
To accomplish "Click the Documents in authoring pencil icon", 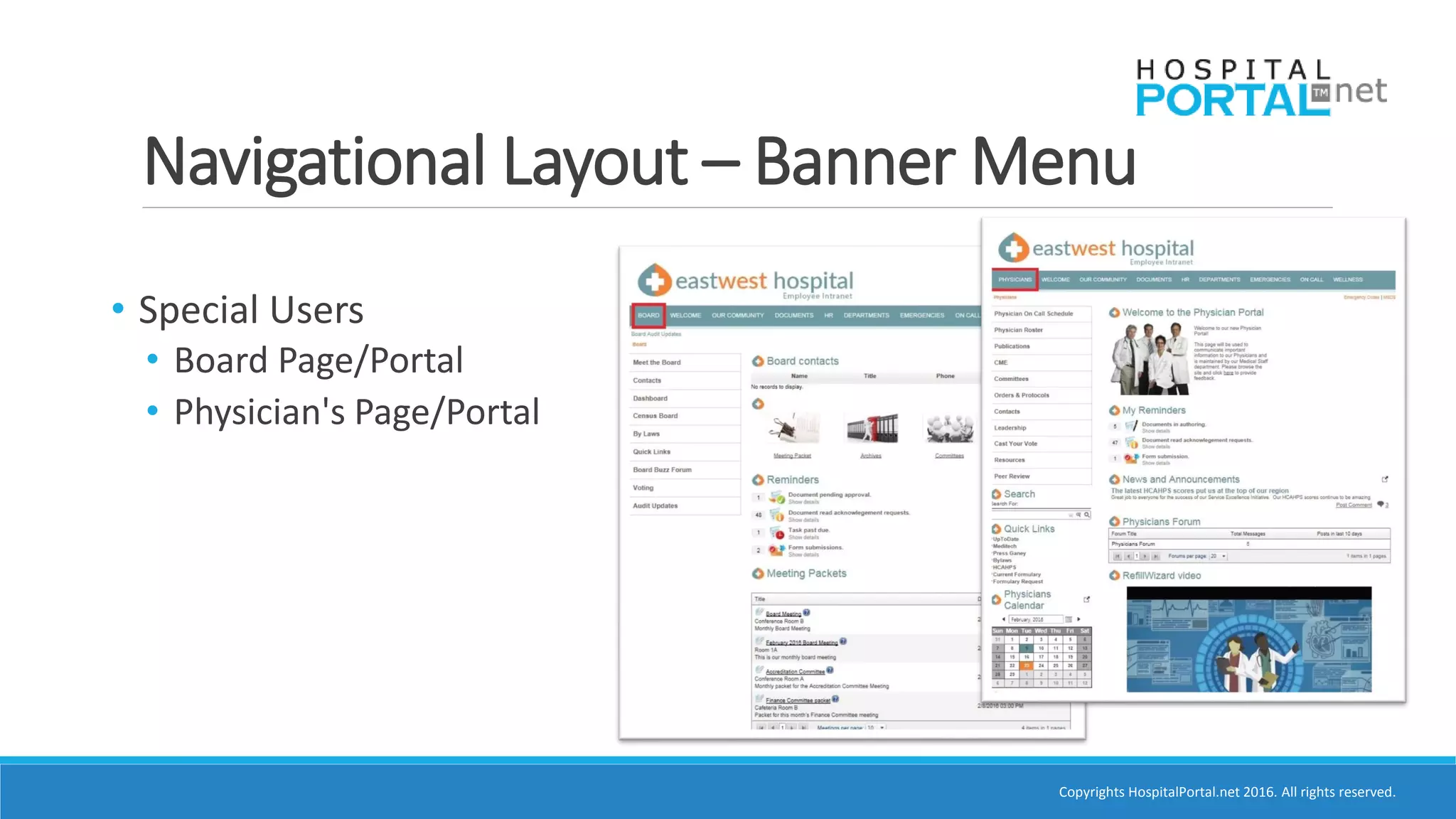I will click(x=1131, y=427).
